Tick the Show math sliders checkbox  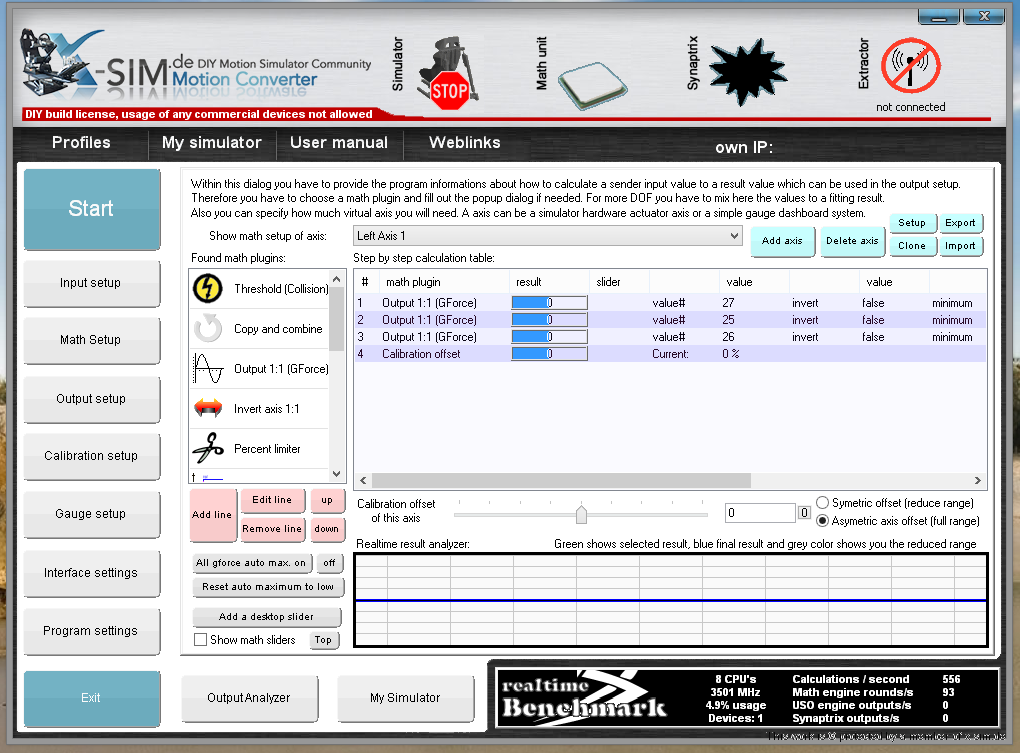click(x=200, y=640)
